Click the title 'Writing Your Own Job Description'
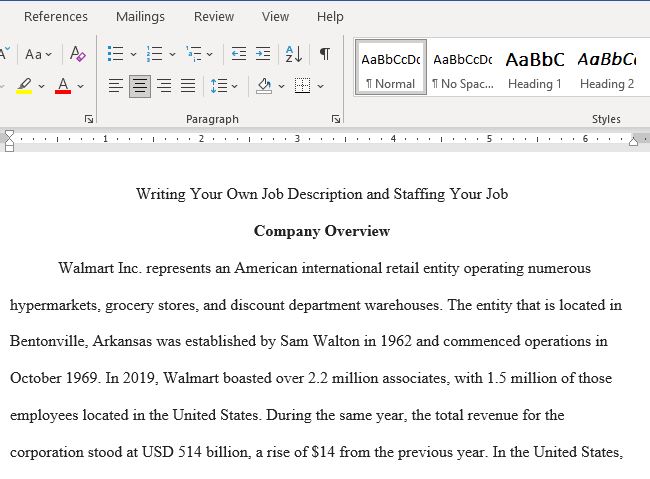Screen dimensions: 650x479 pos(249,194)
